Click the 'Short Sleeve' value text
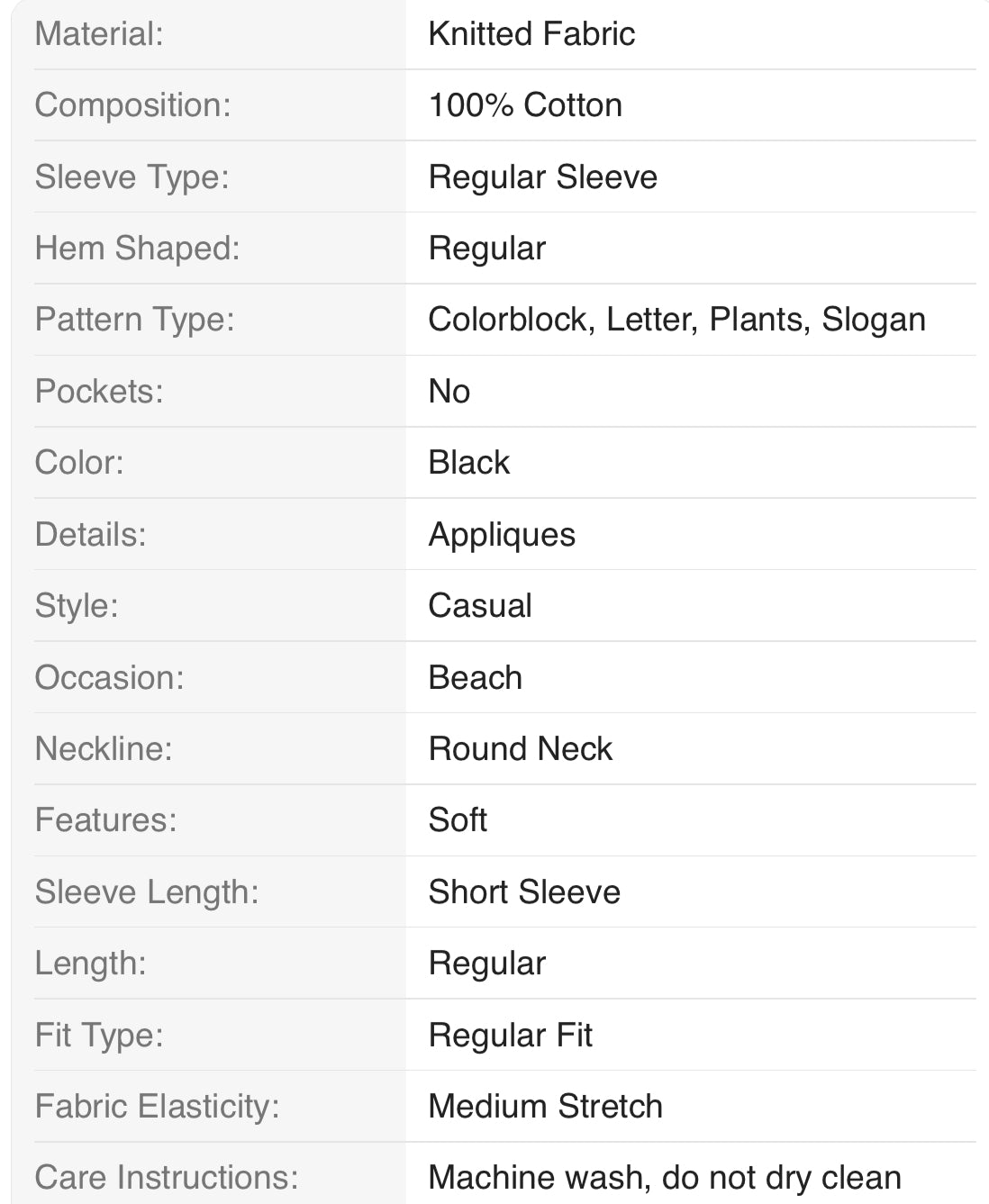This screenshot has width=989, height=1204. [524, 892]
